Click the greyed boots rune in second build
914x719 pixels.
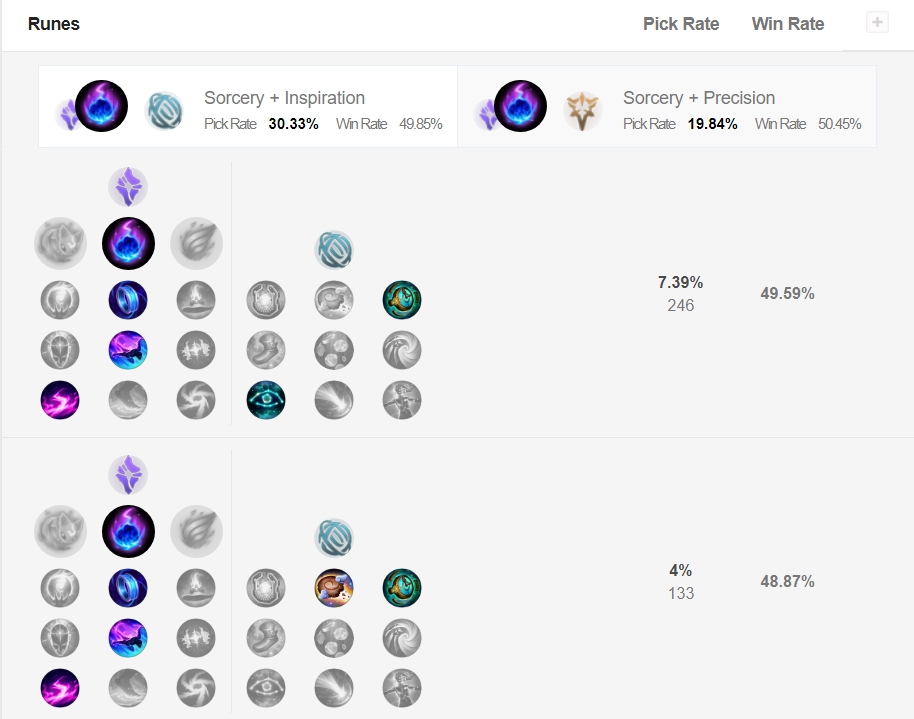(266, 638)
